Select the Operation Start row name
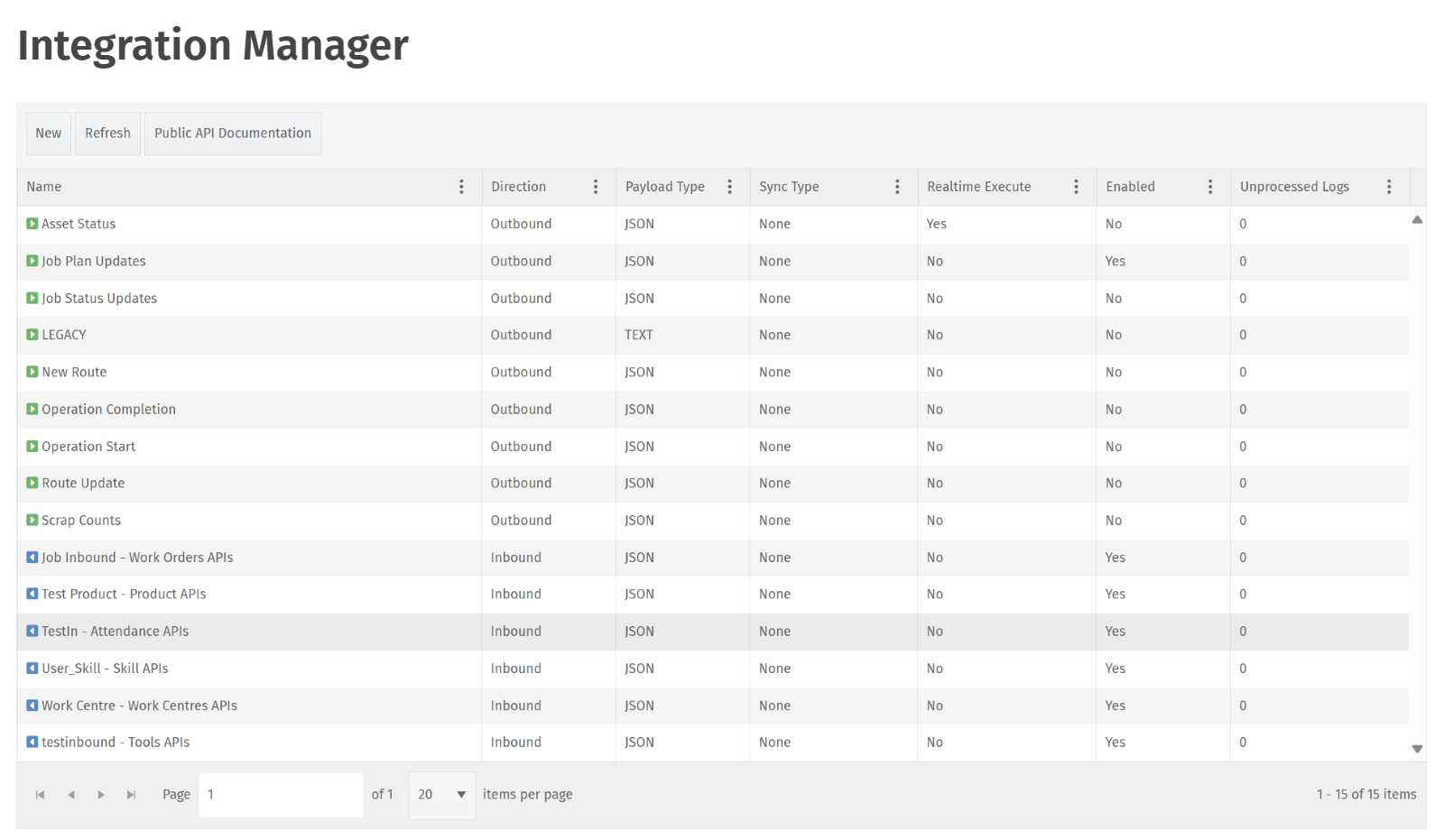 click(x=88, y=446)
